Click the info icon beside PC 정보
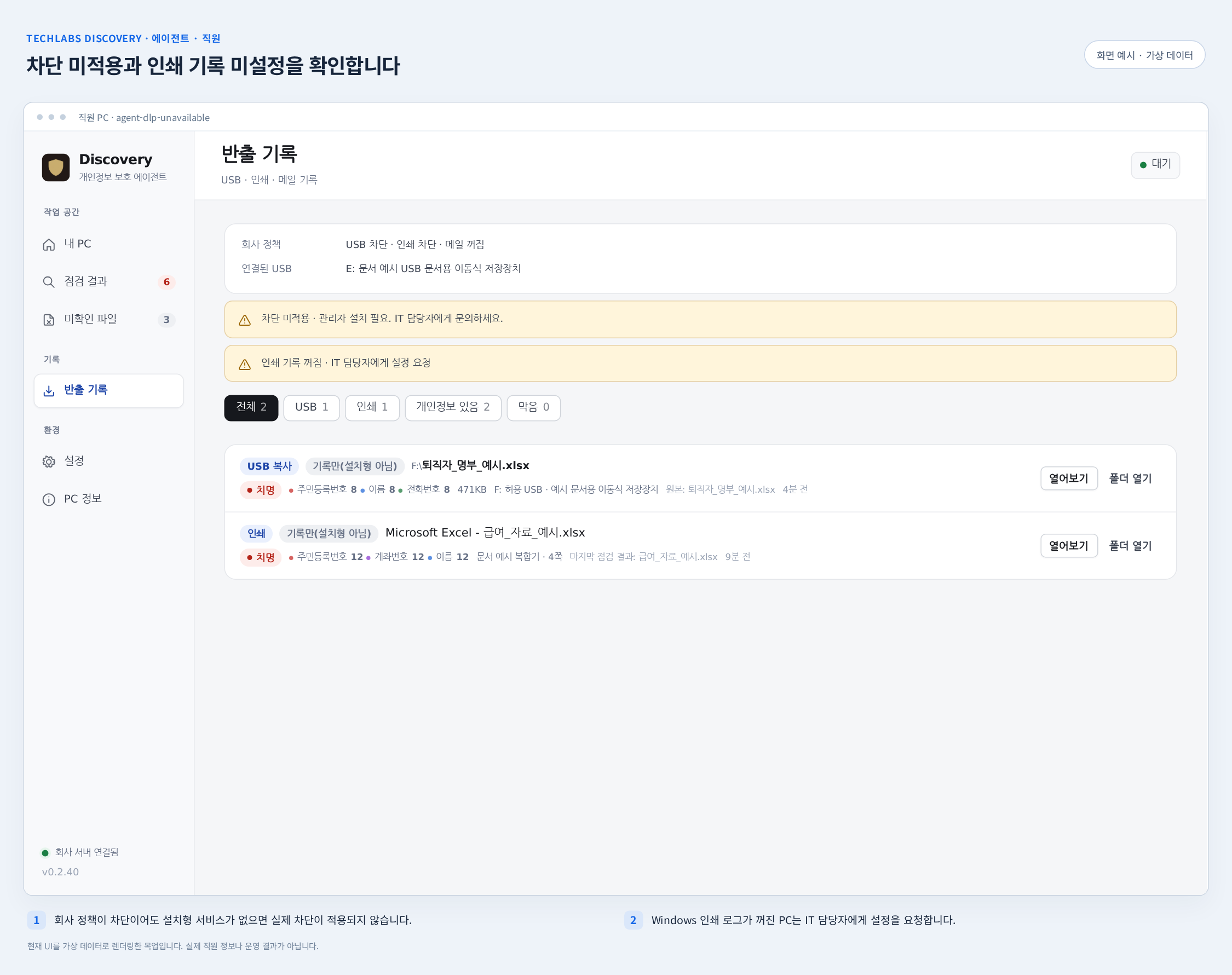Screen dimensions: 1232x975 (49, 499)
